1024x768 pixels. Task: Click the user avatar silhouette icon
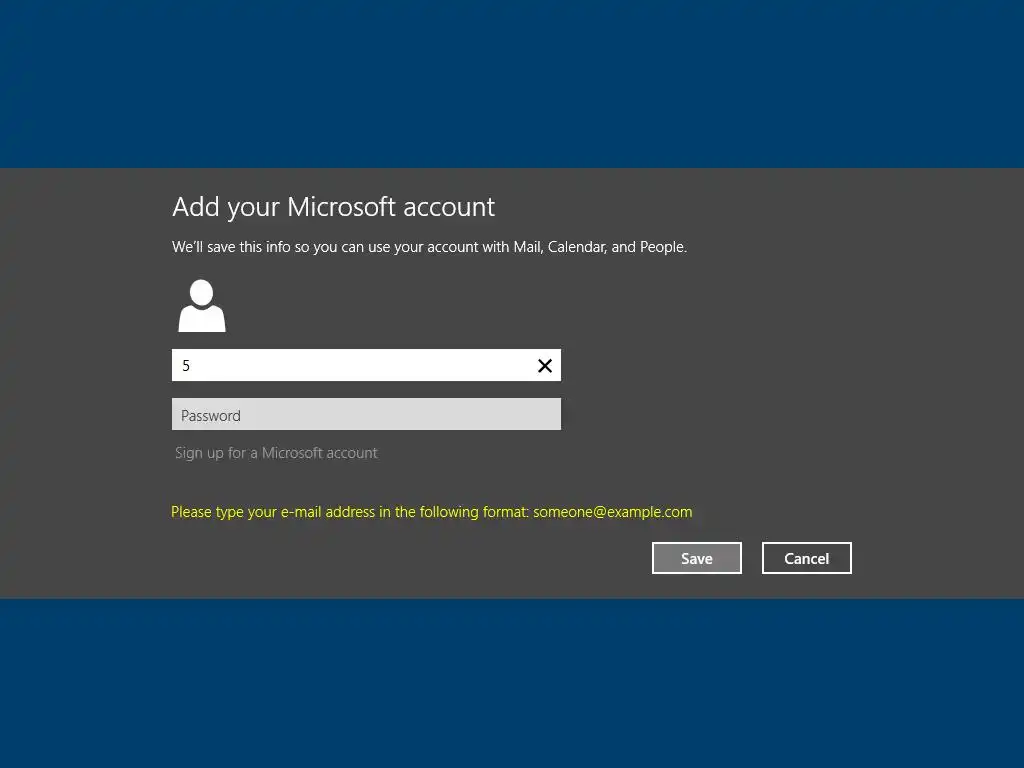pos(202,306)
